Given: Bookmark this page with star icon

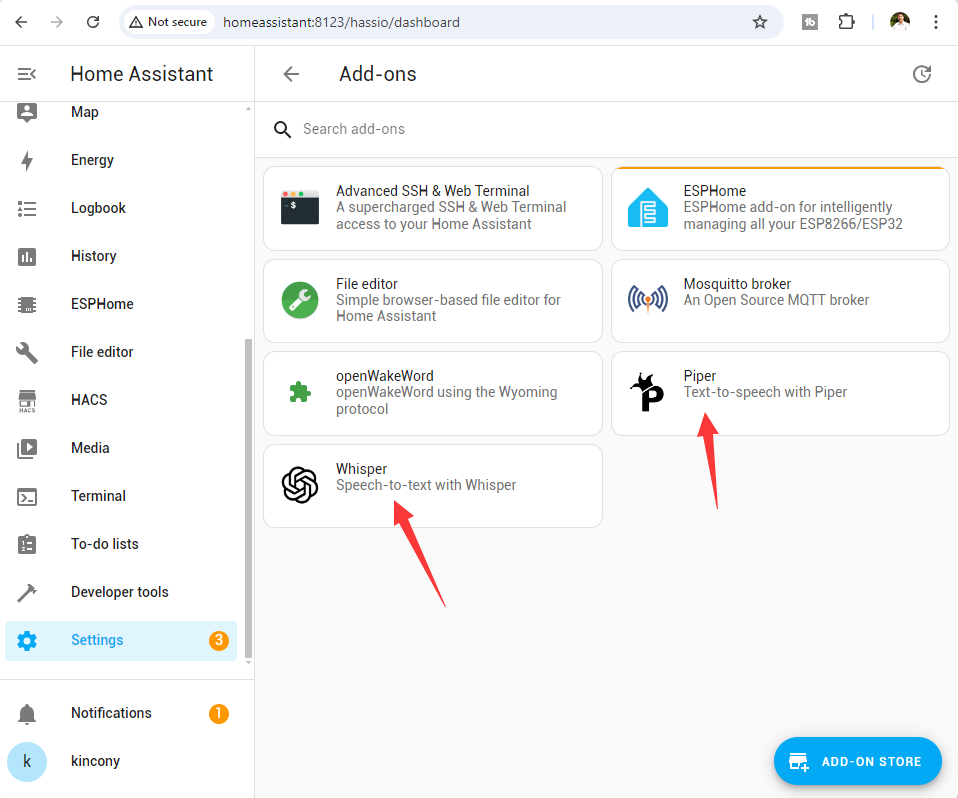Looking at the screenshot, I should click(760, 22).
